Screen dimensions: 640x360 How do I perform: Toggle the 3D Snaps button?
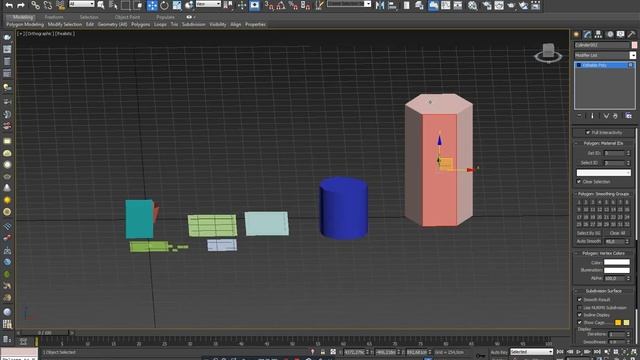point(269,5)
